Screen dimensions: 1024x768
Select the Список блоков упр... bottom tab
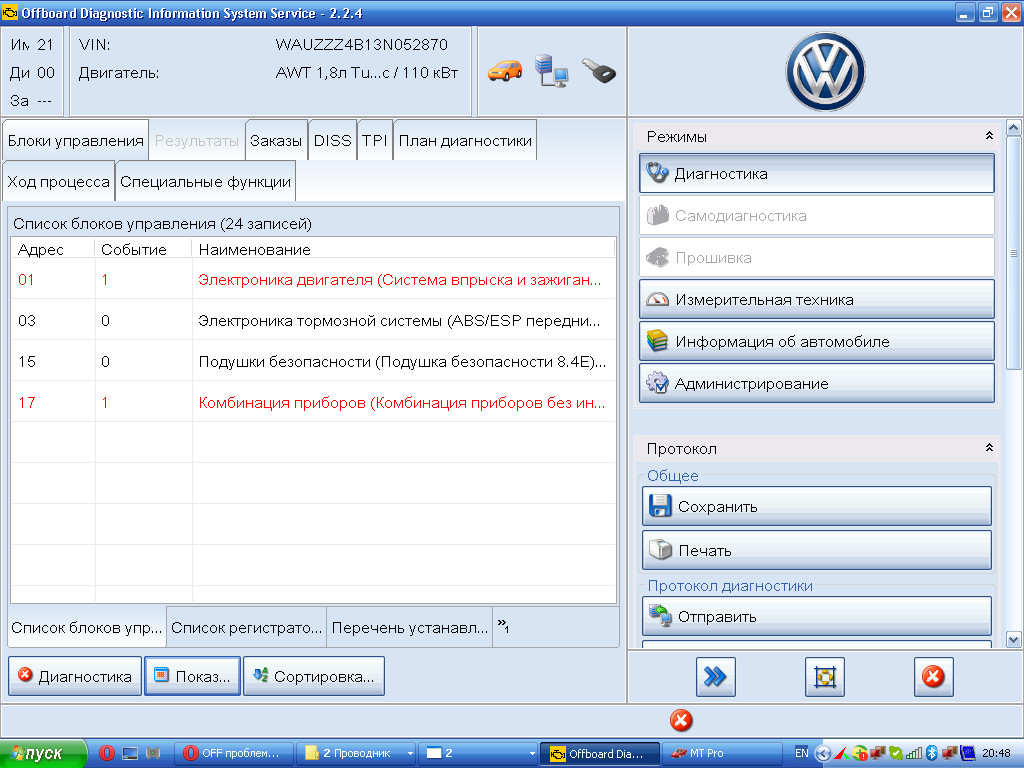pos(87,628)
